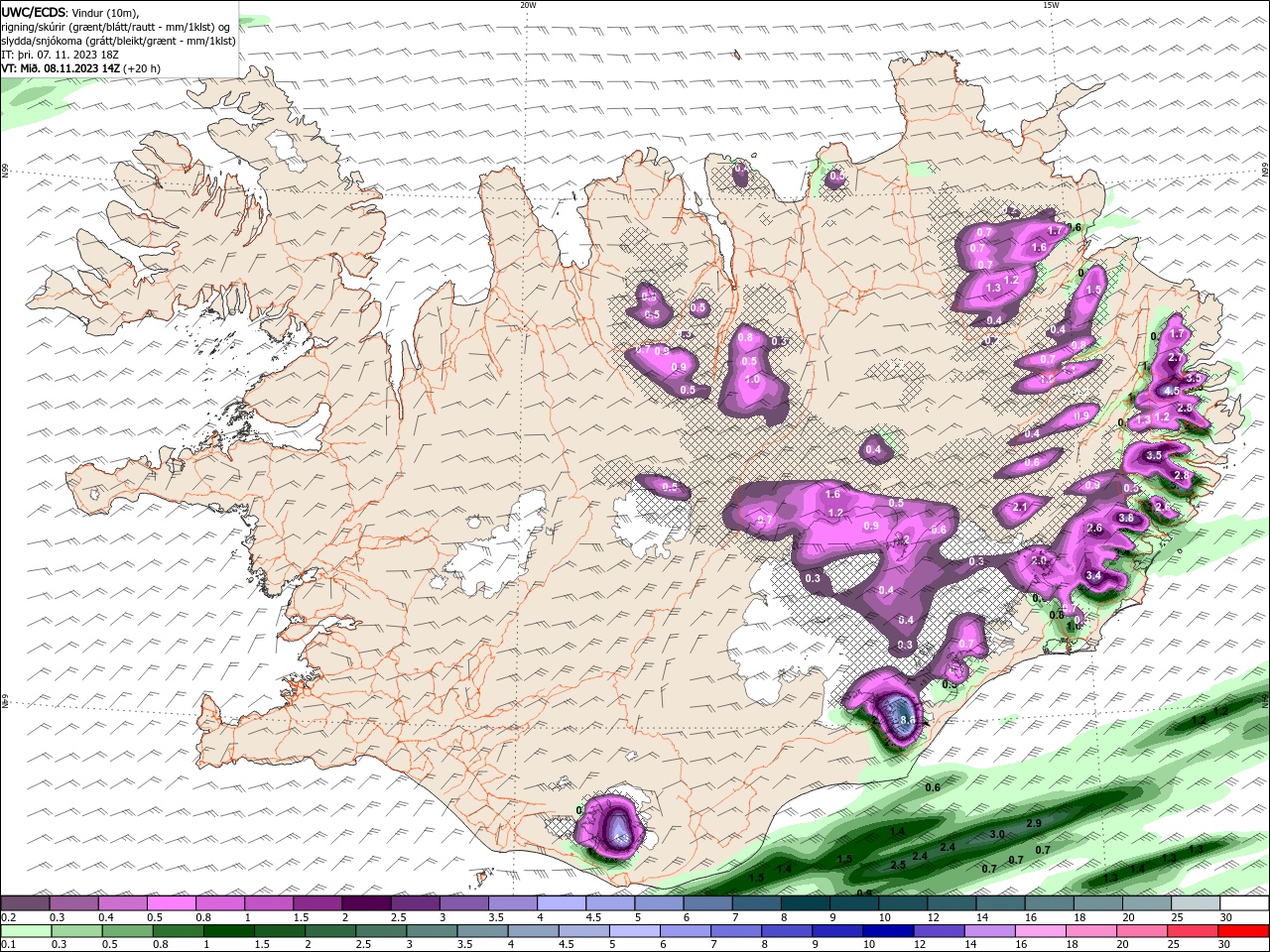The width and height of the screenshot is (1270, 952).
Task: Click the 2.1 snowfall value on the map
Action: tap(1021, 507)
